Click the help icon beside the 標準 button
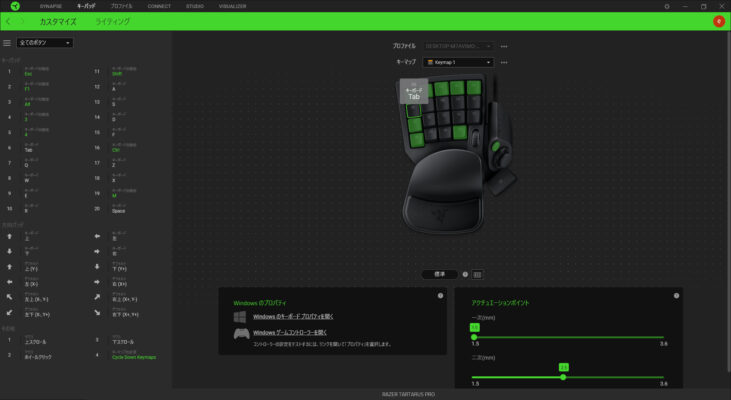This screenshot has width=731, height=400. [x=465, y=275]
